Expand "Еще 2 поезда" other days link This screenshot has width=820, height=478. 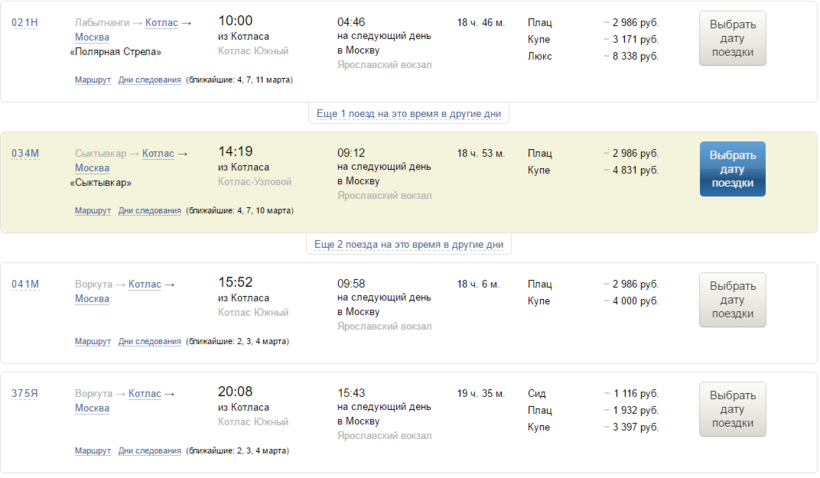tap(408, 244)
